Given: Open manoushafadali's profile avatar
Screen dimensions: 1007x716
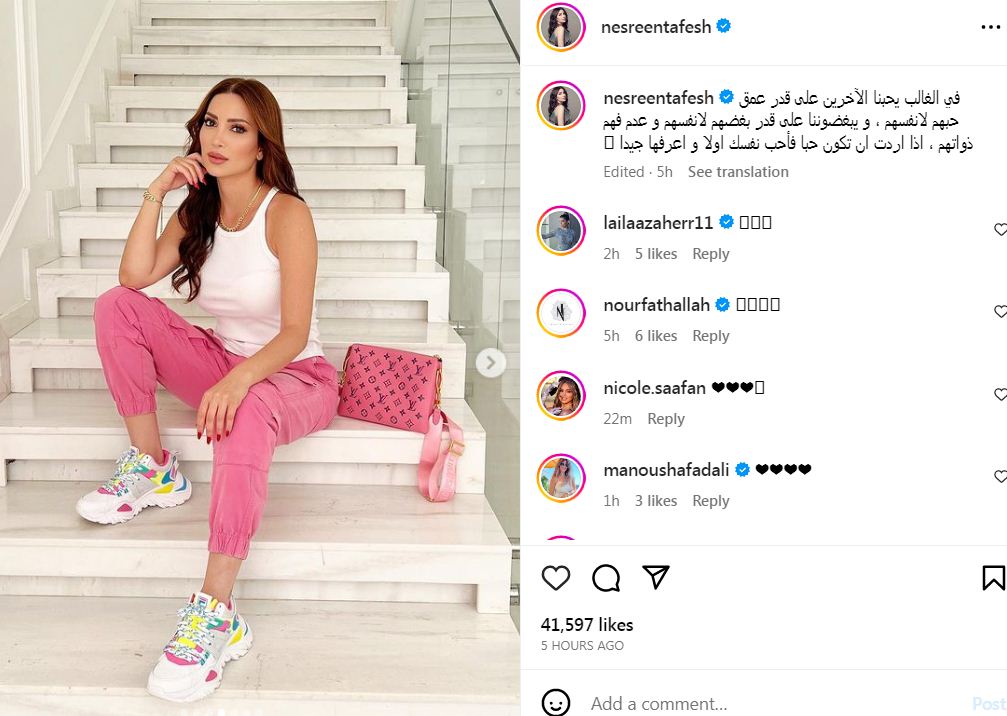Looking at the screenshot, I should 561,478.
